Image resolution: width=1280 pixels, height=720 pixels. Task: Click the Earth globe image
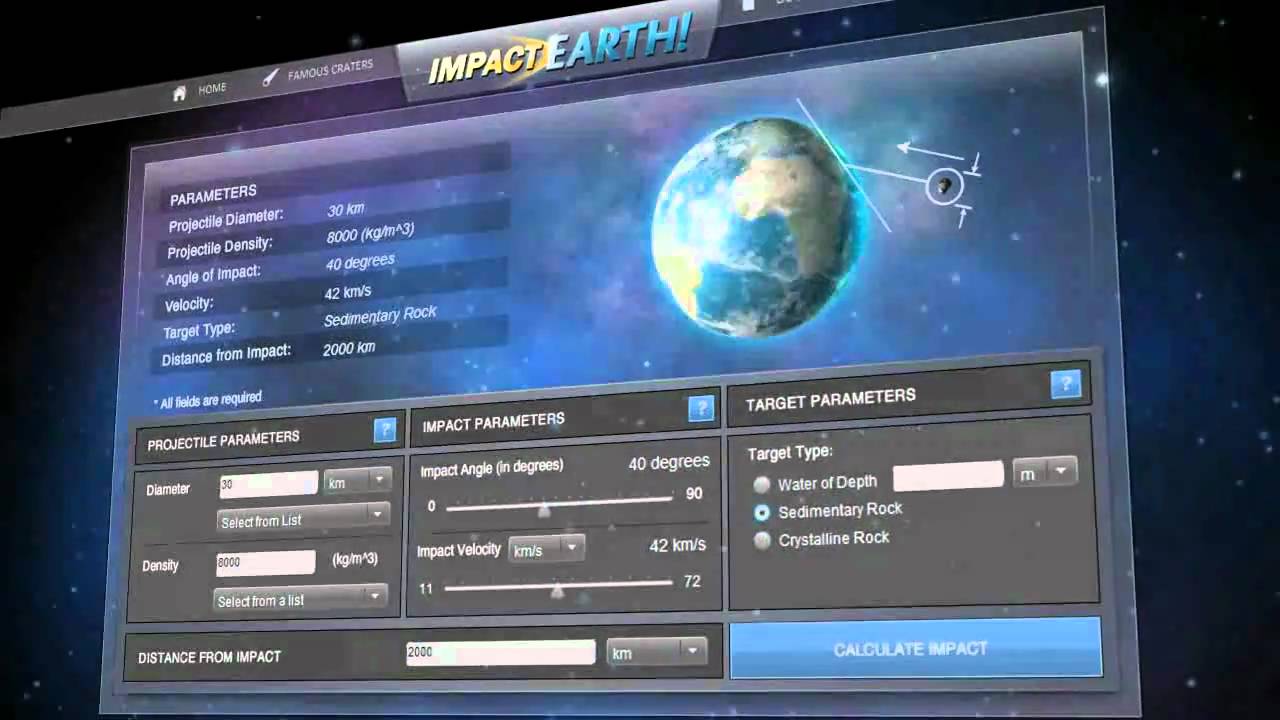point(758,227)
